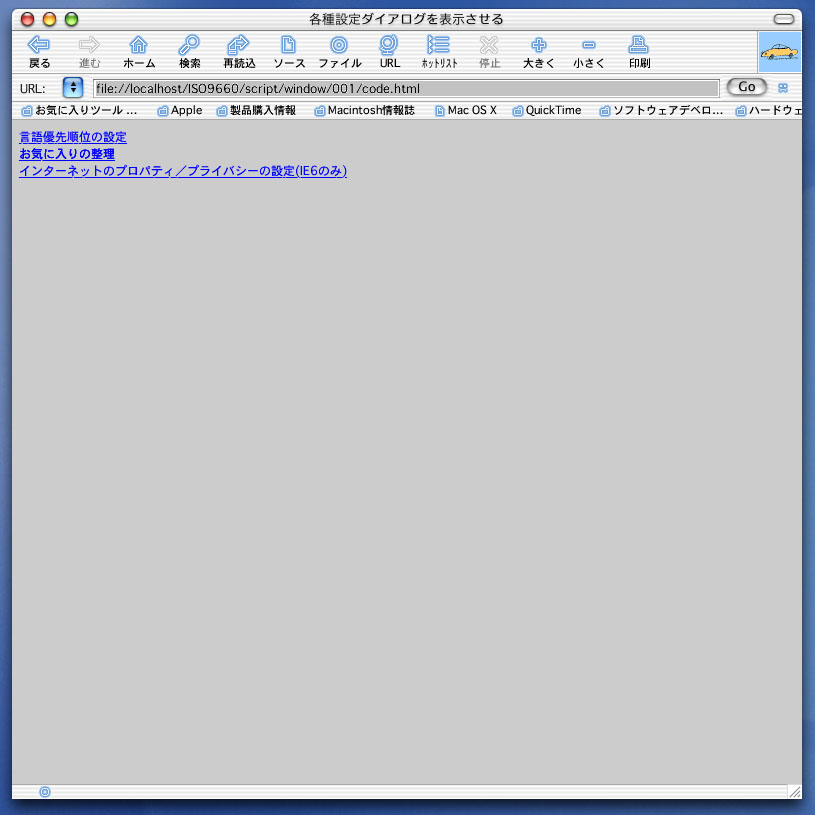Click the URL address field
815x815 pixels.
click(x=406, y=88)
